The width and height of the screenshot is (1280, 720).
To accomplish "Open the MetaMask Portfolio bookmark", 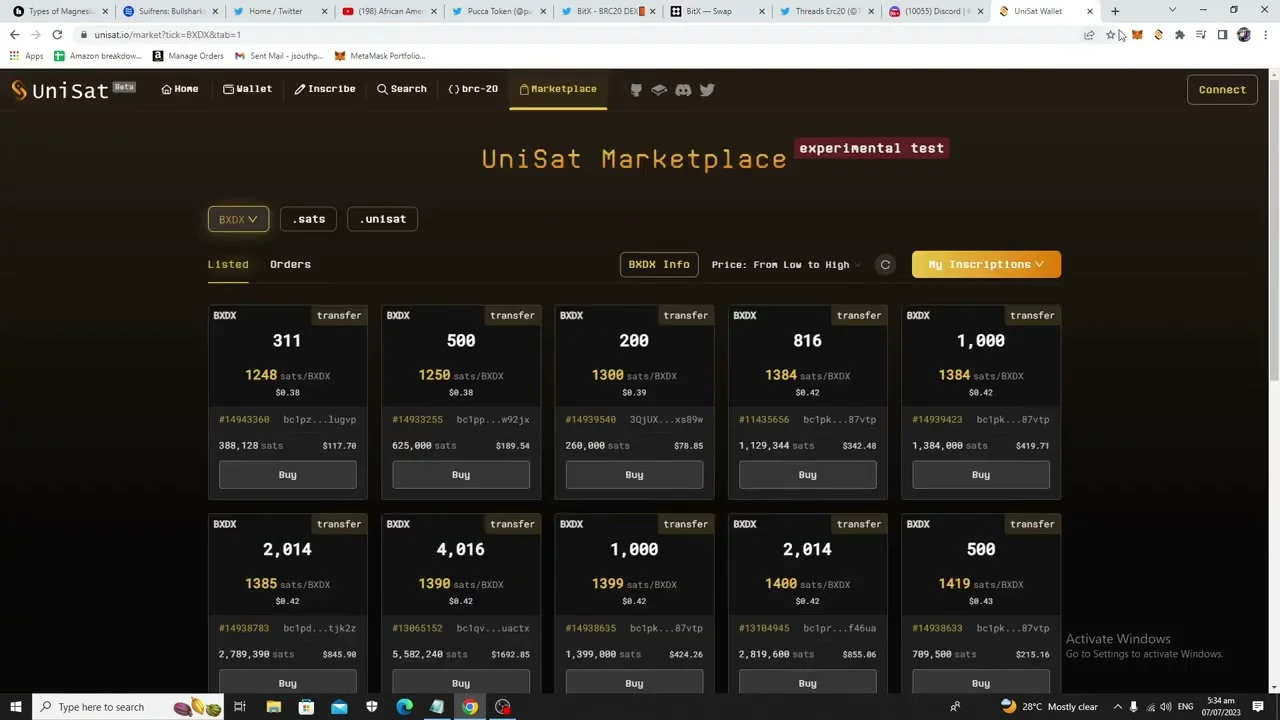I will [380, 56].
